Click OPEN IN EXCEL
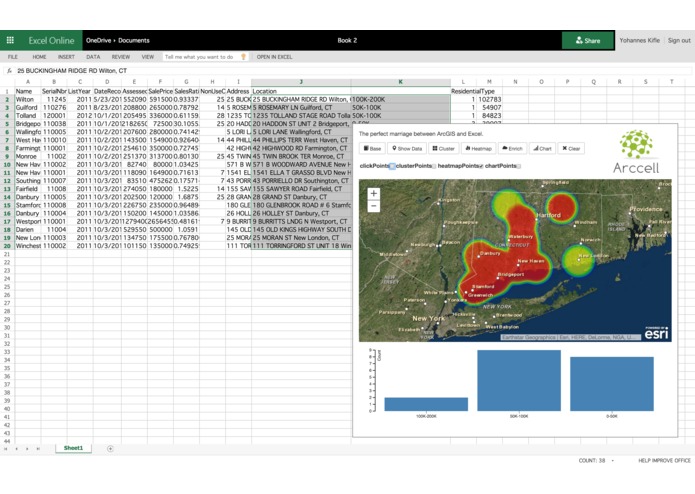Viewport: 695px width, 494px height. [x=274, y=57]
